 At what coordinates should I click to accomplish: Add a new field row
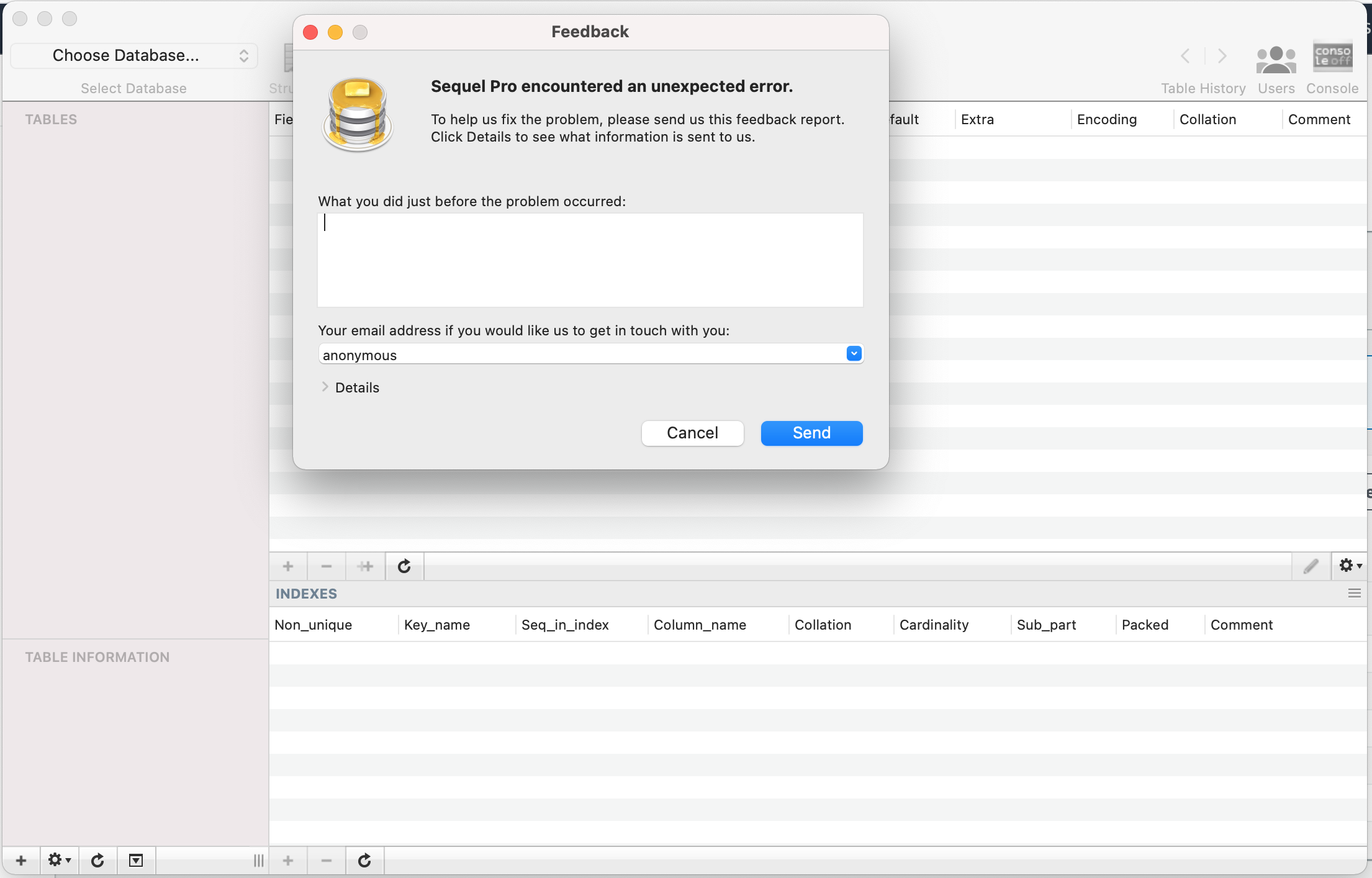tap(287, 566)
